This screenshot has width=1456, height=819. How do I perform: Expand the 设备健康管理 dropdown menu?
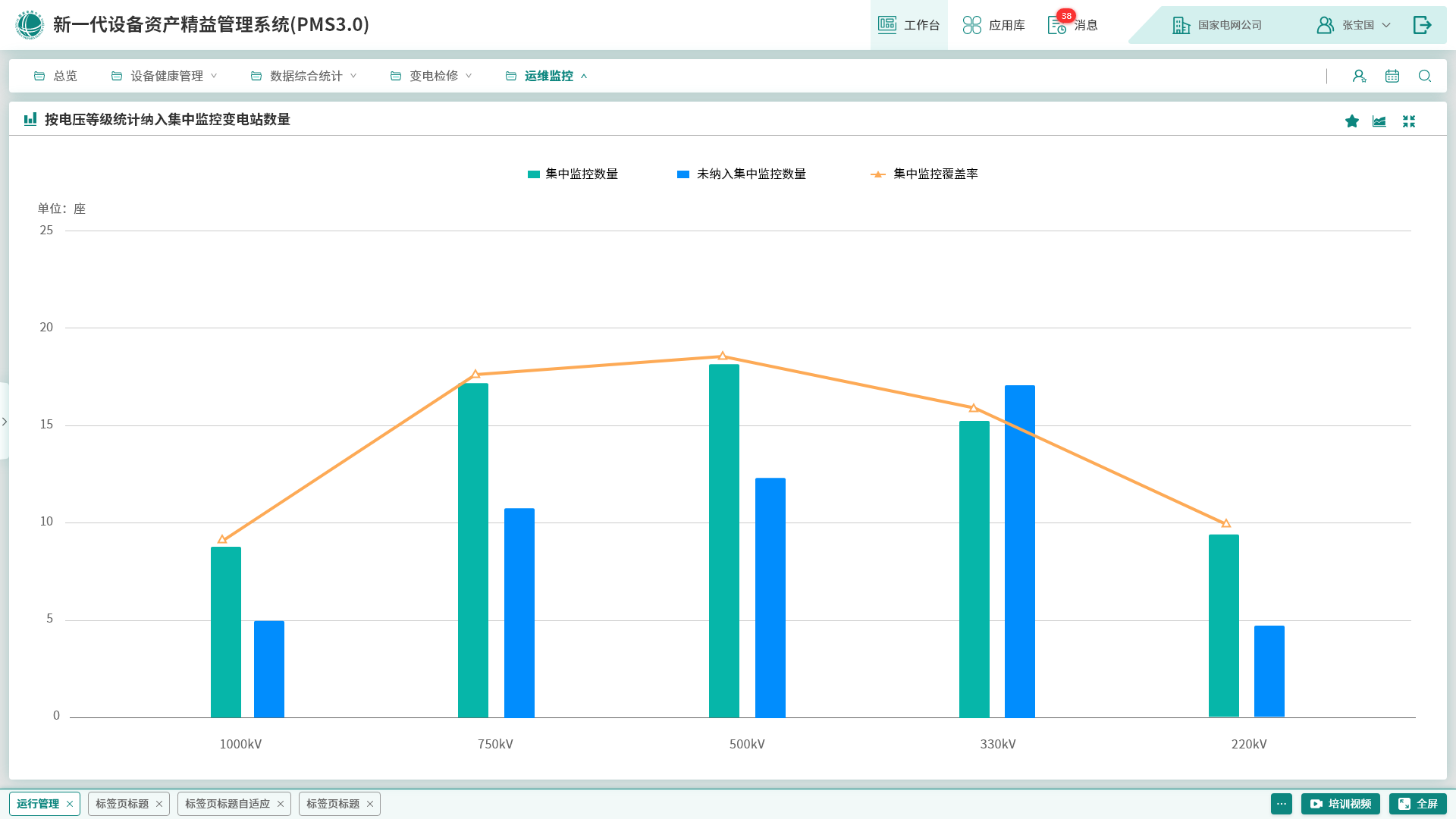(214, 76)
